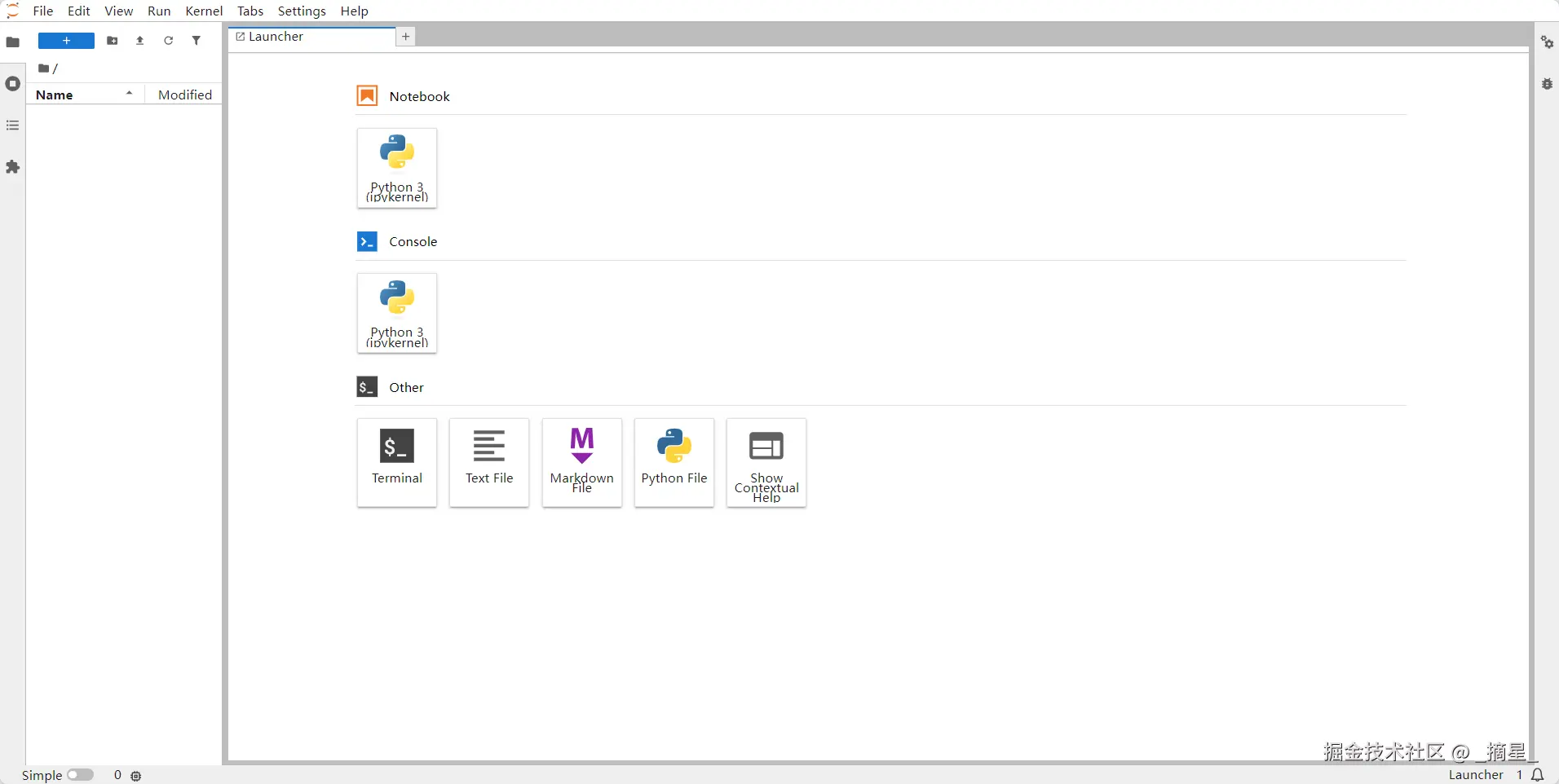Sort files by Modified column

tap(184, 95)
